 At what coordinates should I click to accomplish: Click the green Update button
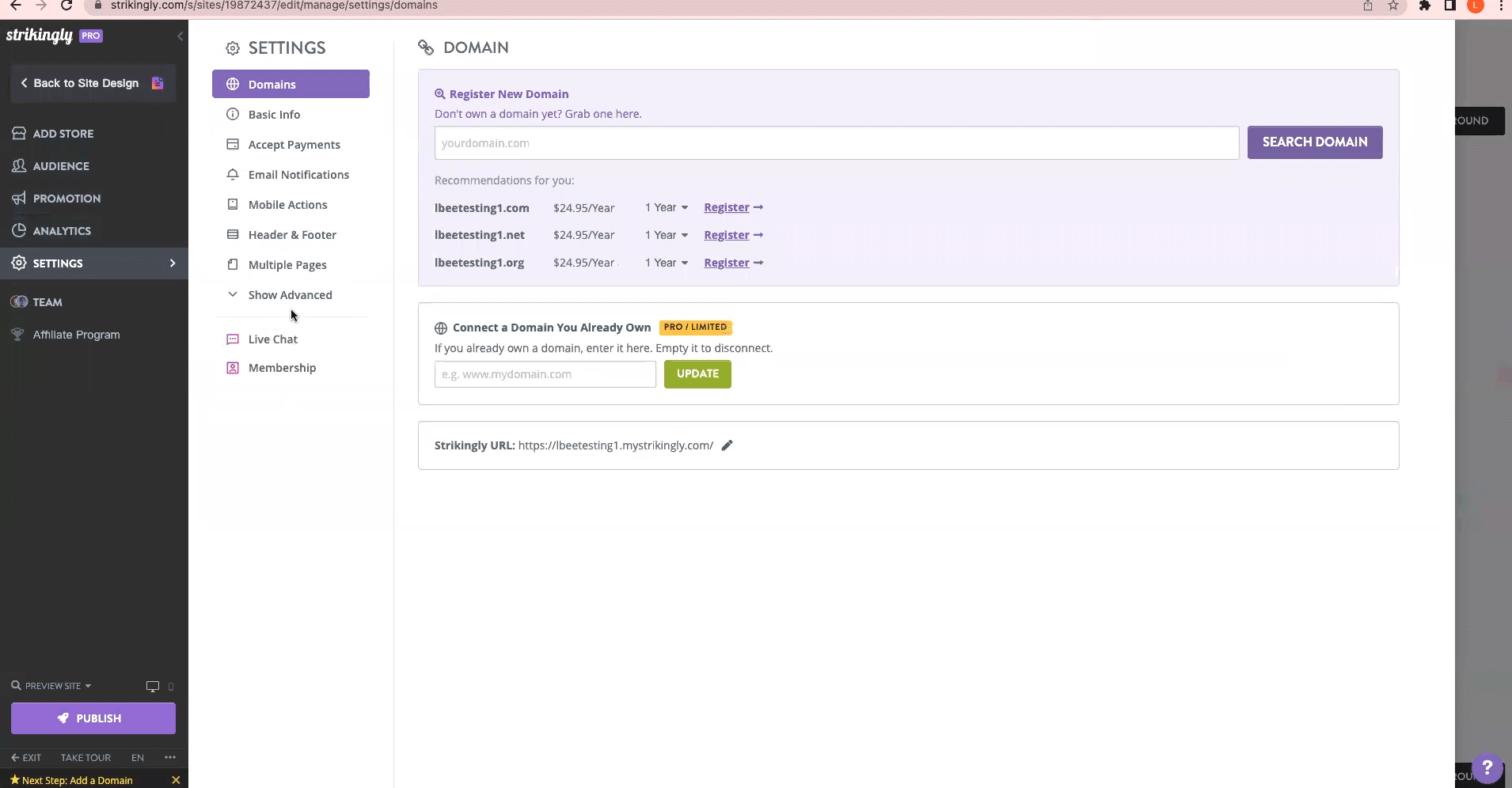(697, 374)
